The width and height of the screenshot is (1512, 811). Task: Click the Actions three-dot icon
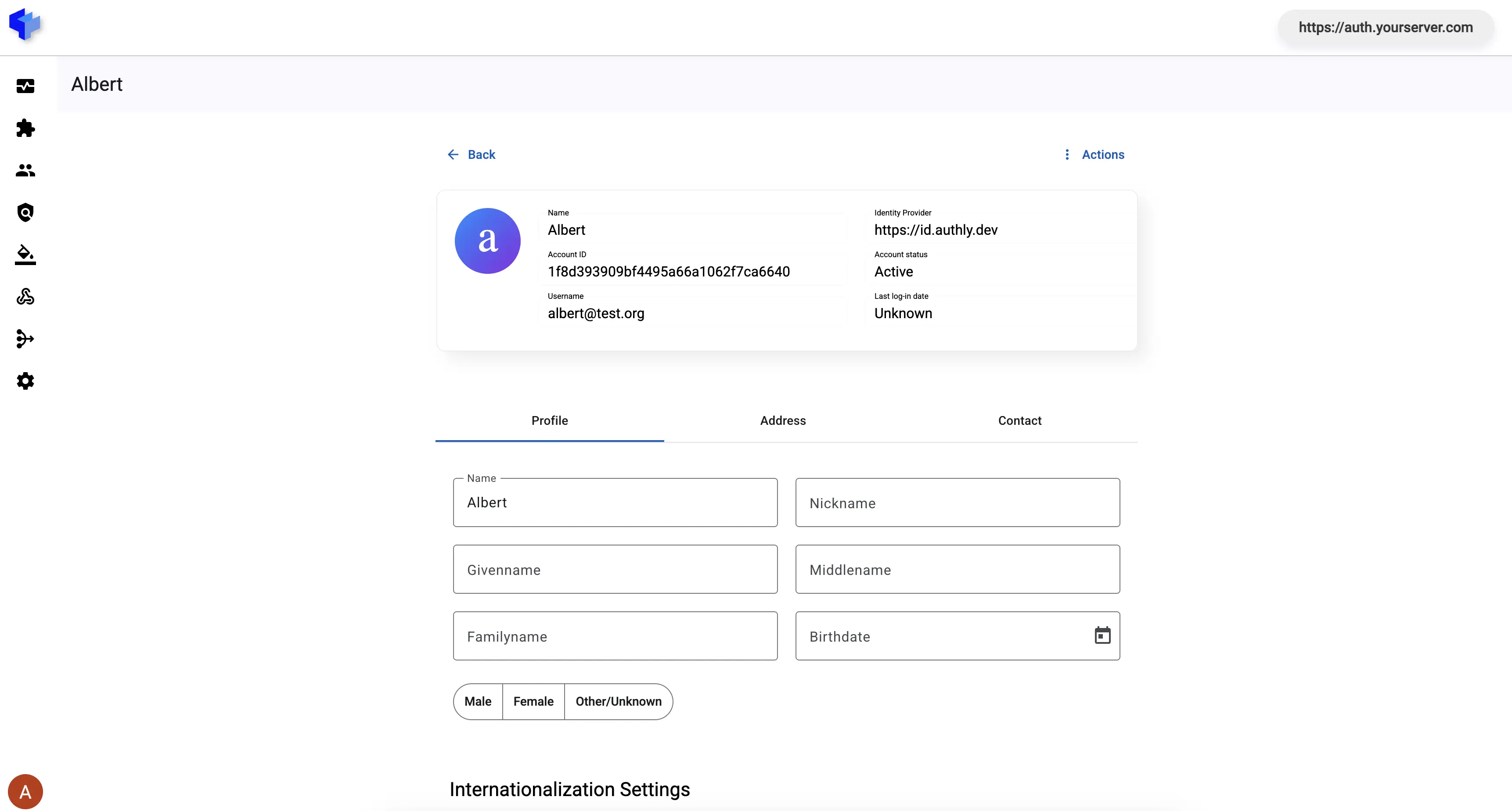point(1067,154)
